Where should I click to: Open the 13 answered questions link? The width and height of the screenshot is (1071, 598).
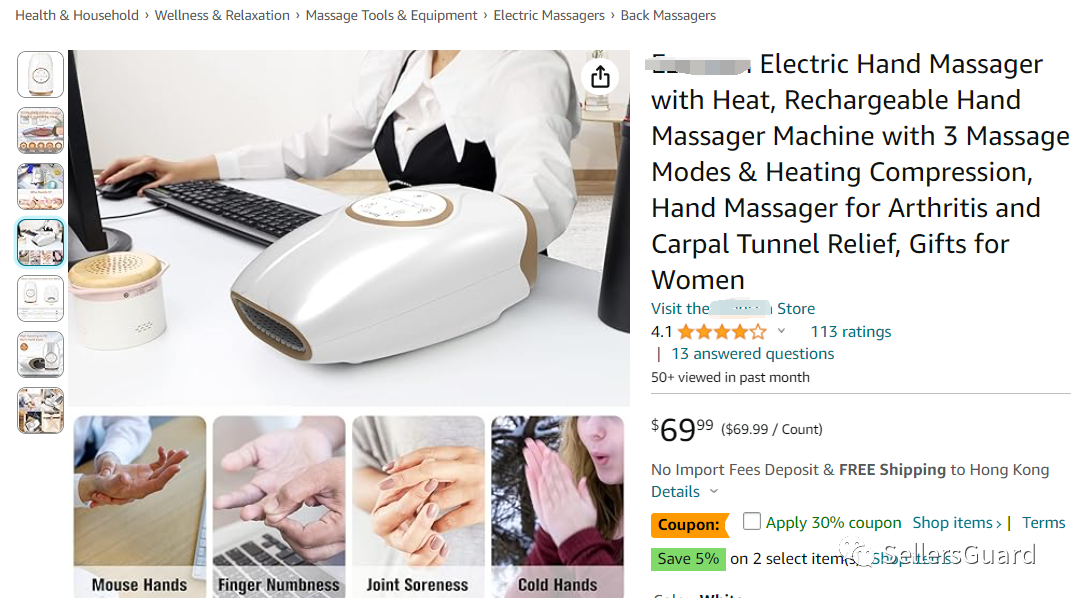click(x=753, y=354)
